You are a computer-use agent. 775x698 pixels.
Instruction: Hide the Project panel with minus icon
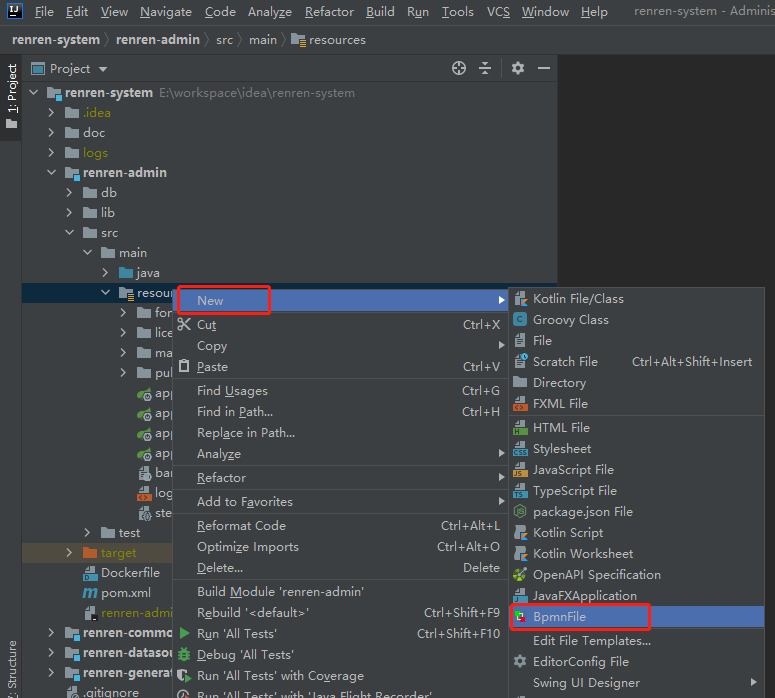coord(544,68)
